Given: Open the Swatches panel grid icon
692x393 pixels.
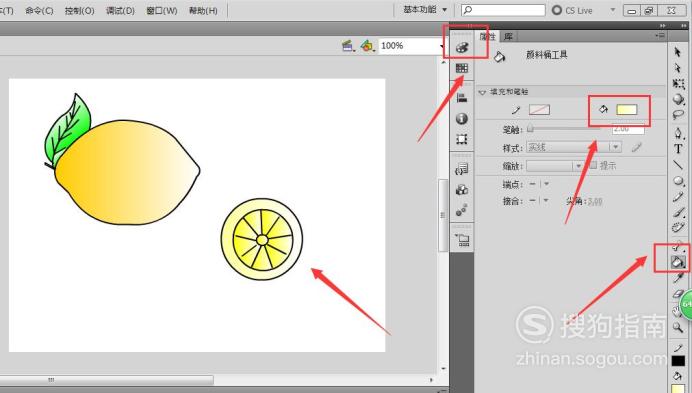Looking at the screenshot, I should tap(462, 68).
